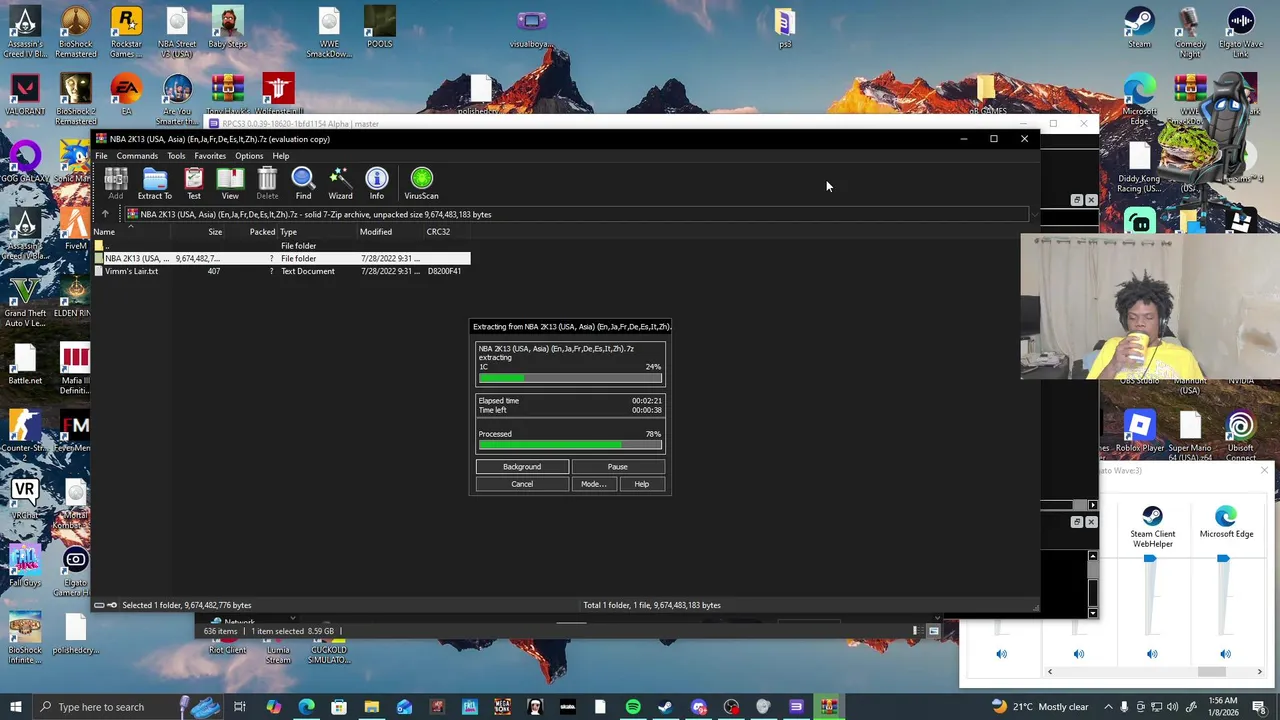Select the Baby Steps desktop icon
The height and width of the screenshot is (720, 1280).
tap(227, 29)
